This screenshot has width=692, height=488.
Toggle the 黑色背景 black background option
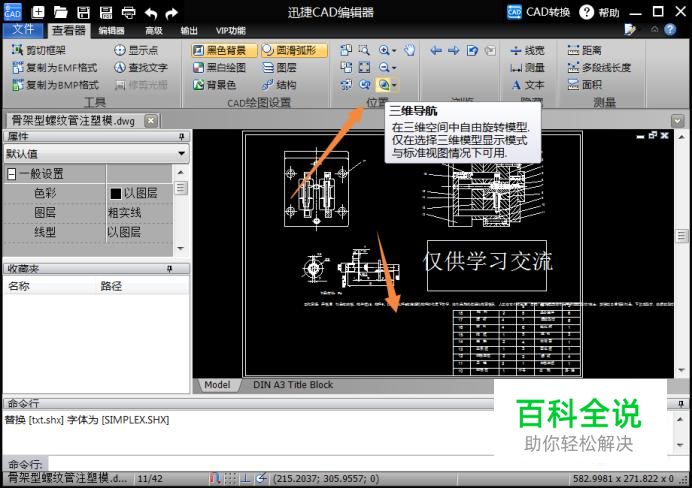[224, 50]
